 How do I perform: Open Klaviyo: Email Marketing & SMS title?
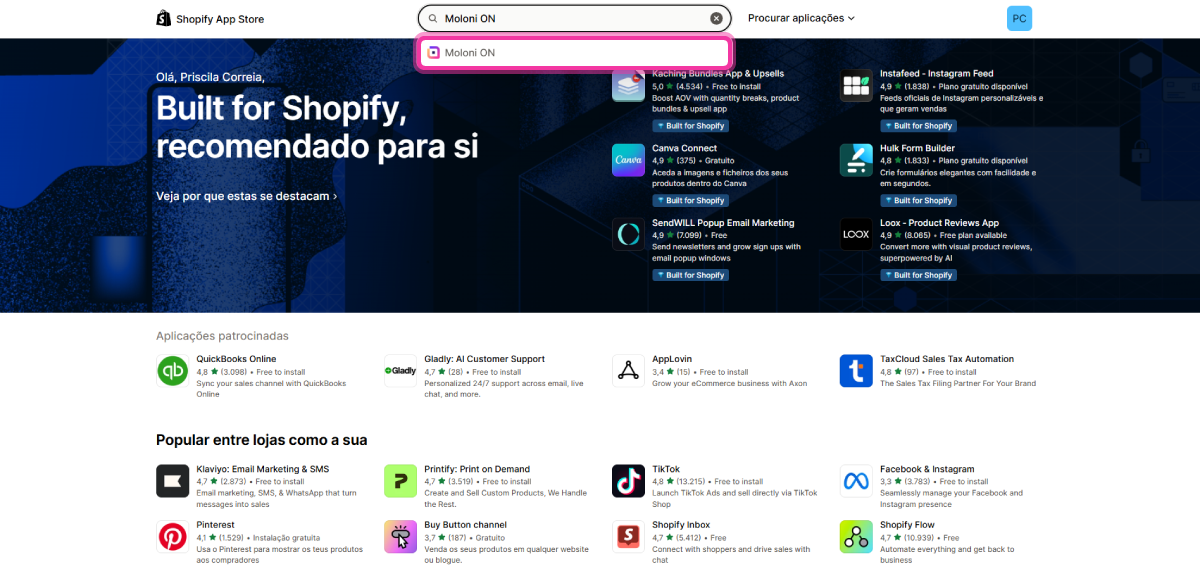click(x=262, y=469)
